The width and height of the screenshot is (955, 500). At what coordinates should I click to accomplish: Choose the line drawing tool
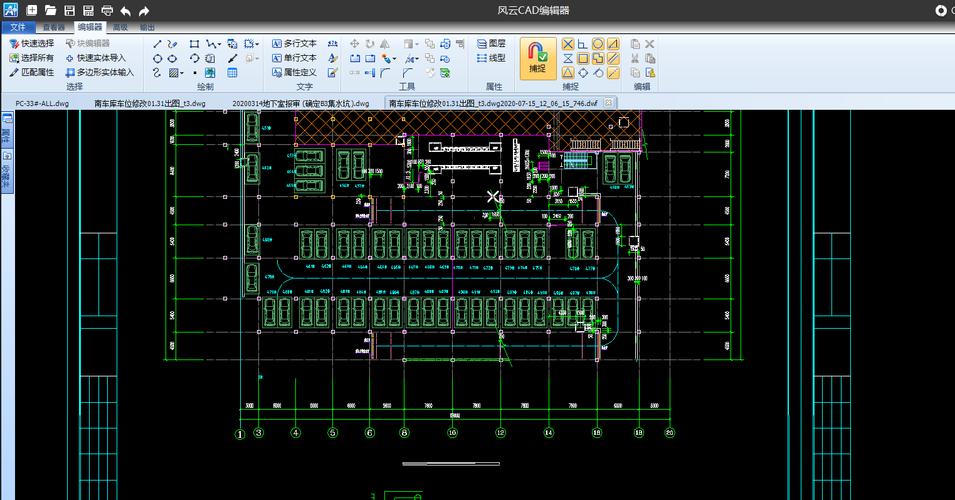[157, 44]
